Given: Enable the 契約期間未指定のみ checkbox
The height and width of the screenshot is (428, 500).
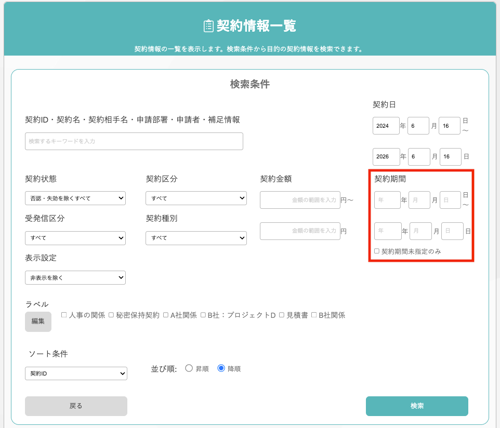Looking at the screenshot, I should (377, 251).
